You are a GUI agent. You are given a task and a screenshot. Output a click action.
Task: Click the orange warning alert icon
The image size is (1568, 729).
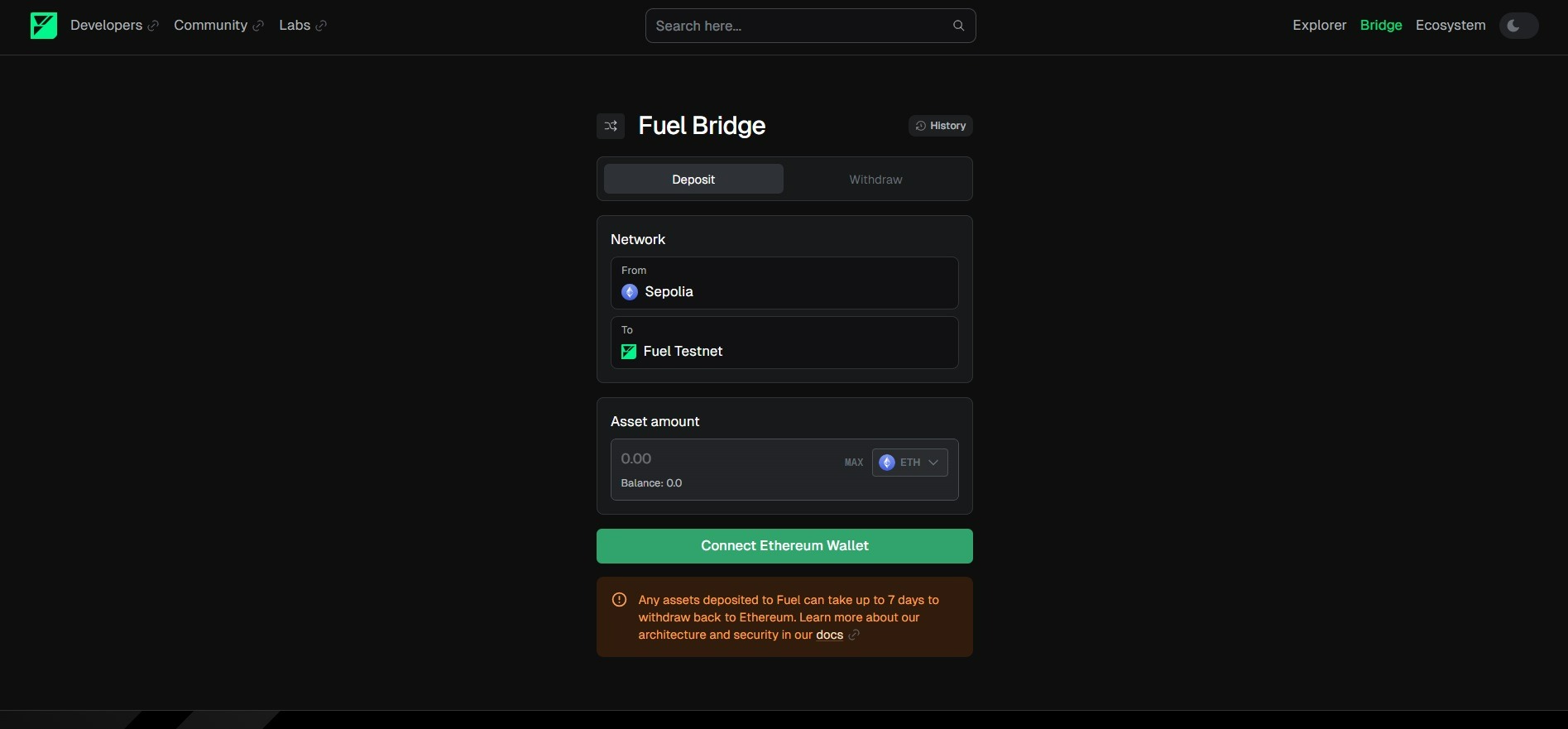pyautogui.click(x=619, y=600)
